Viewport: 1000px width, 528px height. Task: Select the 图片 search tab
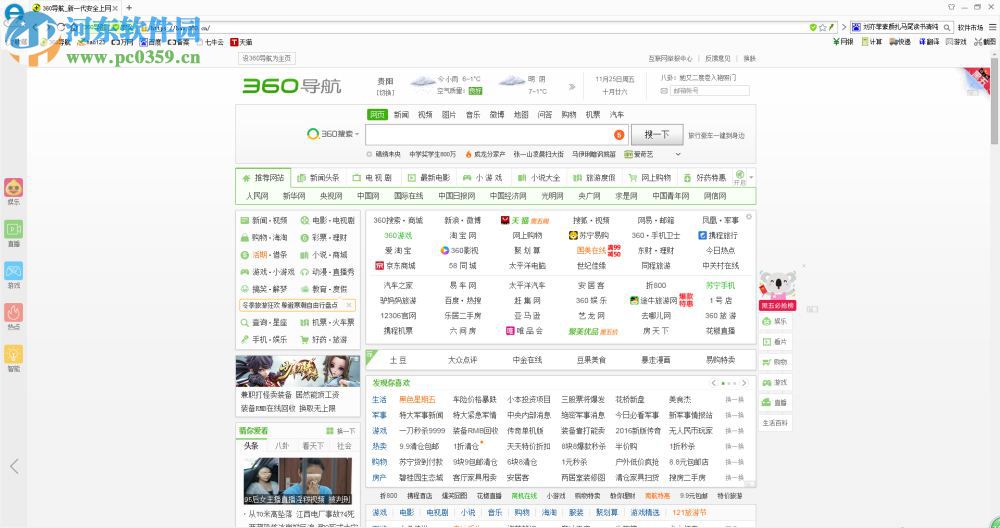(449, 115)
